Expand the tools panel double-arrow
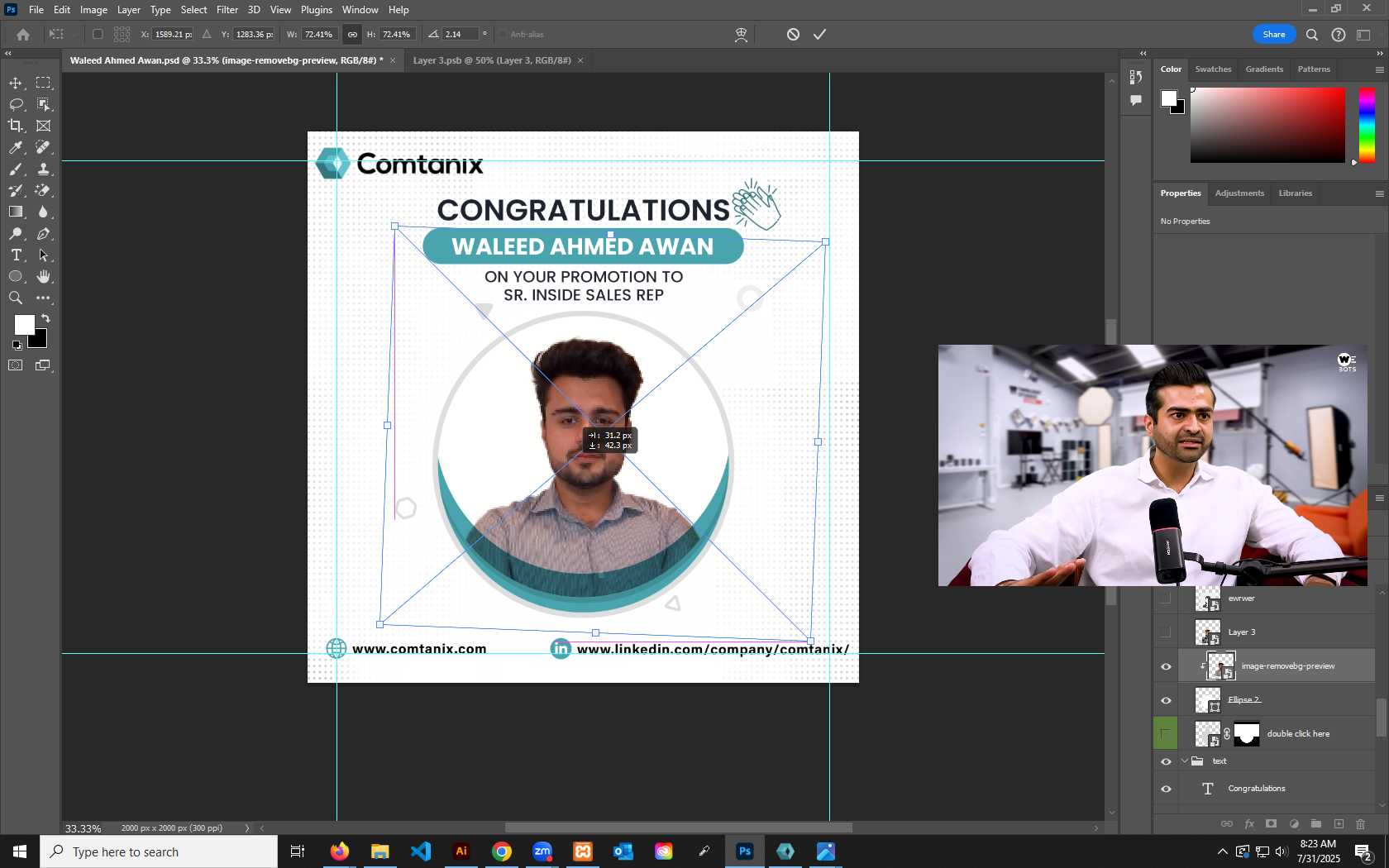 click(x=7, y=53)
